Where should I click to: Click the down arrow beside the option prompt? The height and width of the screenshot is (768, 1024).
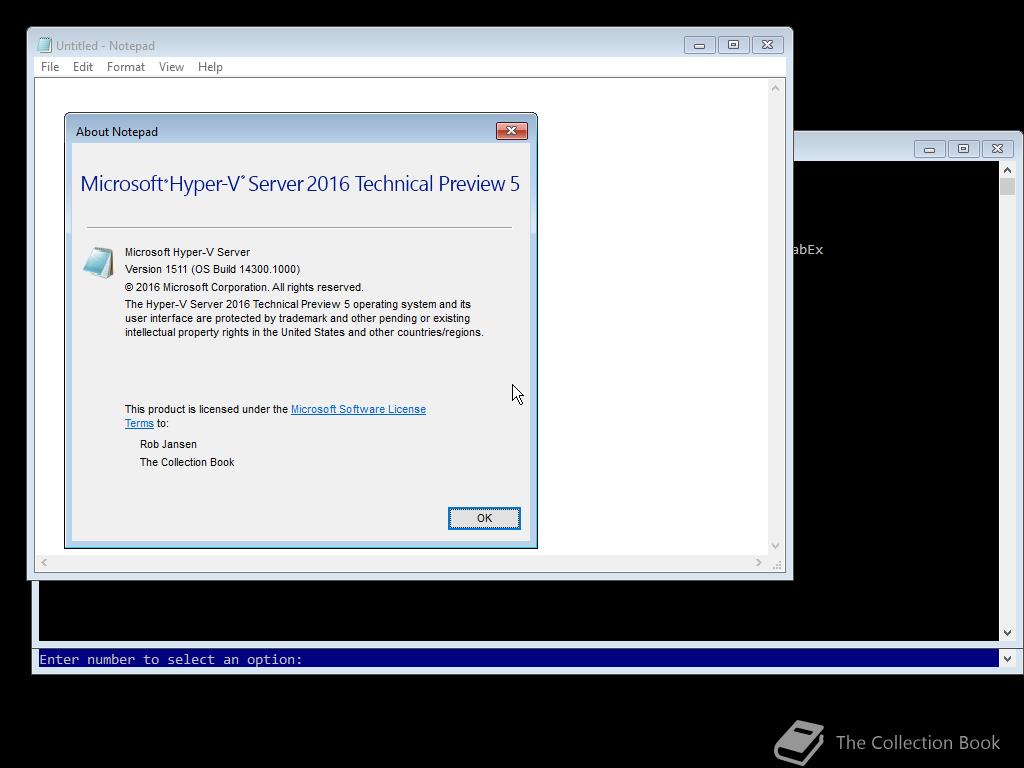pos(1007,659)
